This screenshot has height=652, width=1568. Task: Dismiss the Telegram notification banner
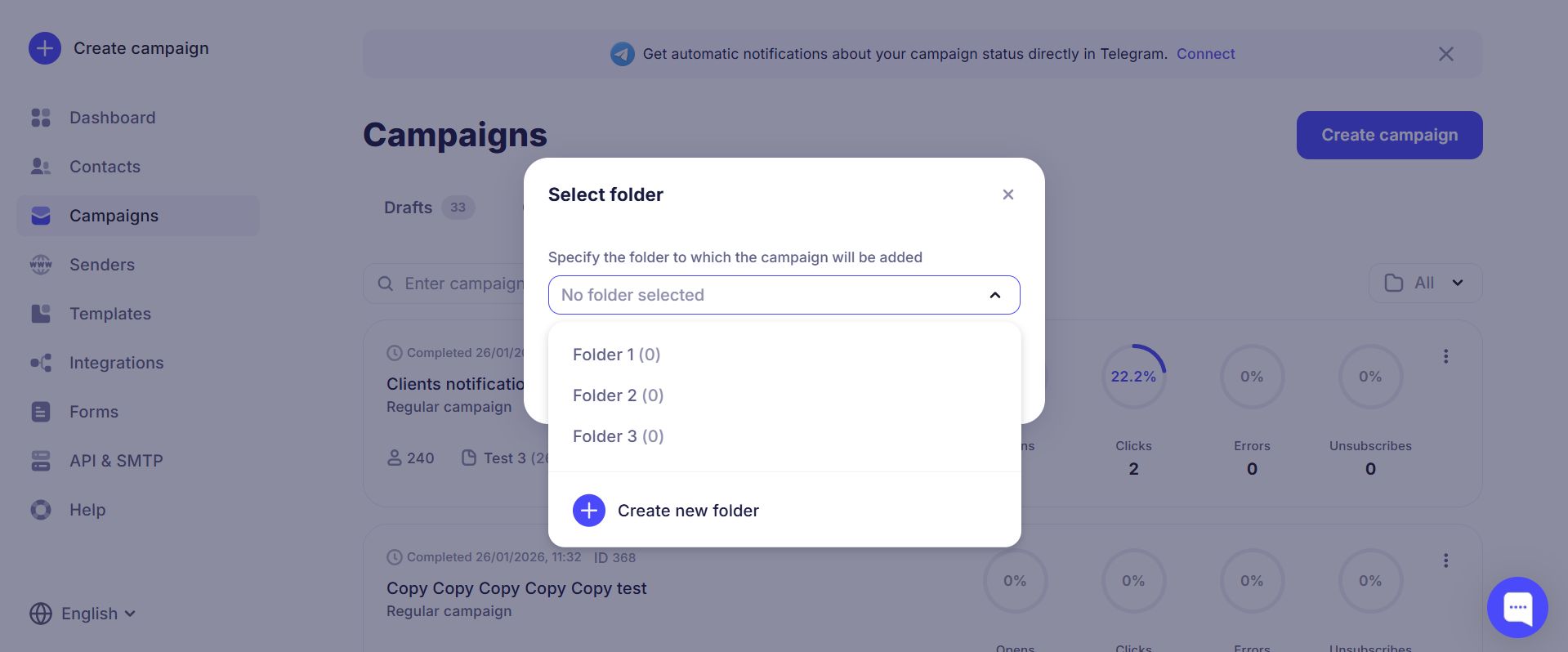coord(1445,54)
